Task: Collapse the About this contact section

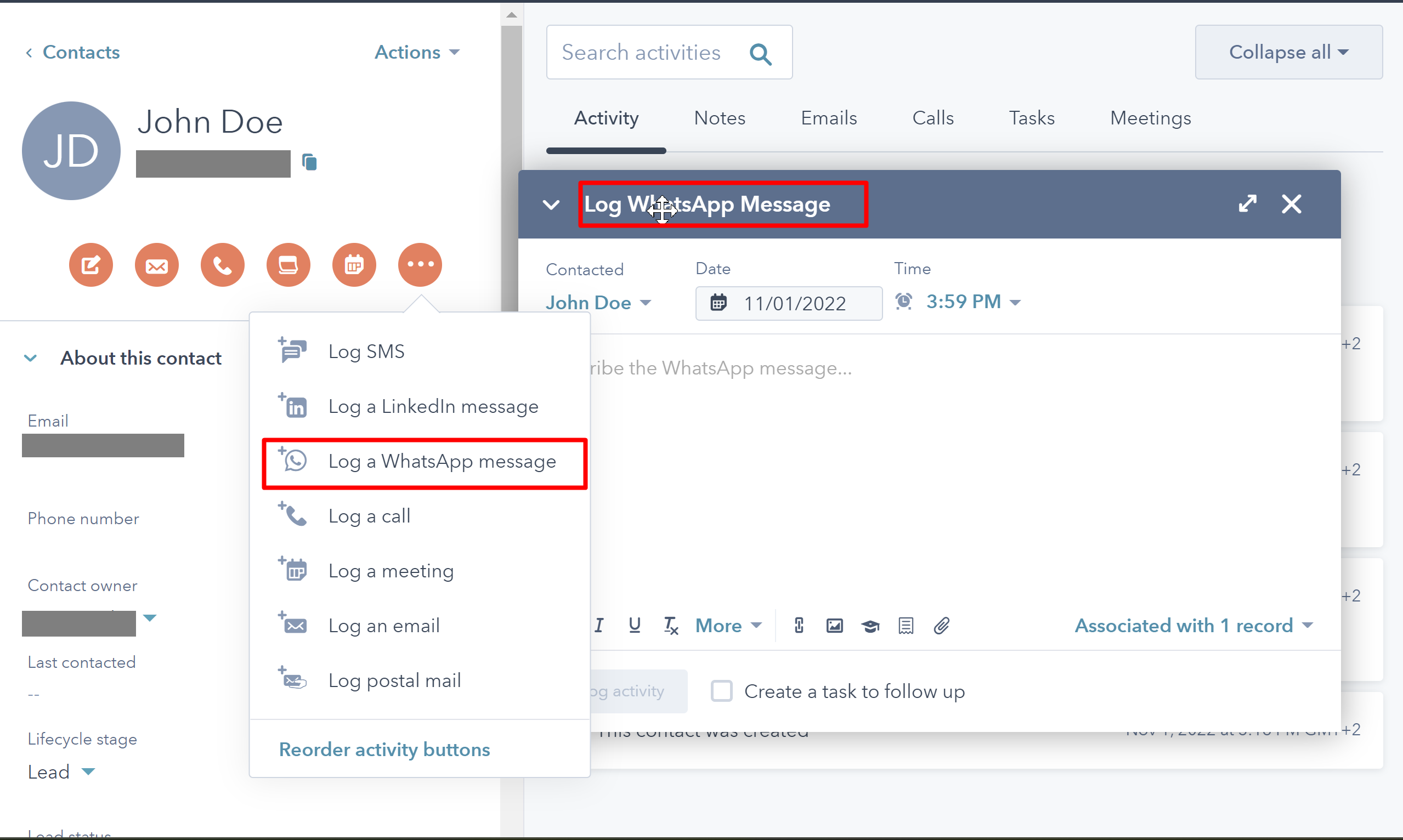Action: coord(31,357)
